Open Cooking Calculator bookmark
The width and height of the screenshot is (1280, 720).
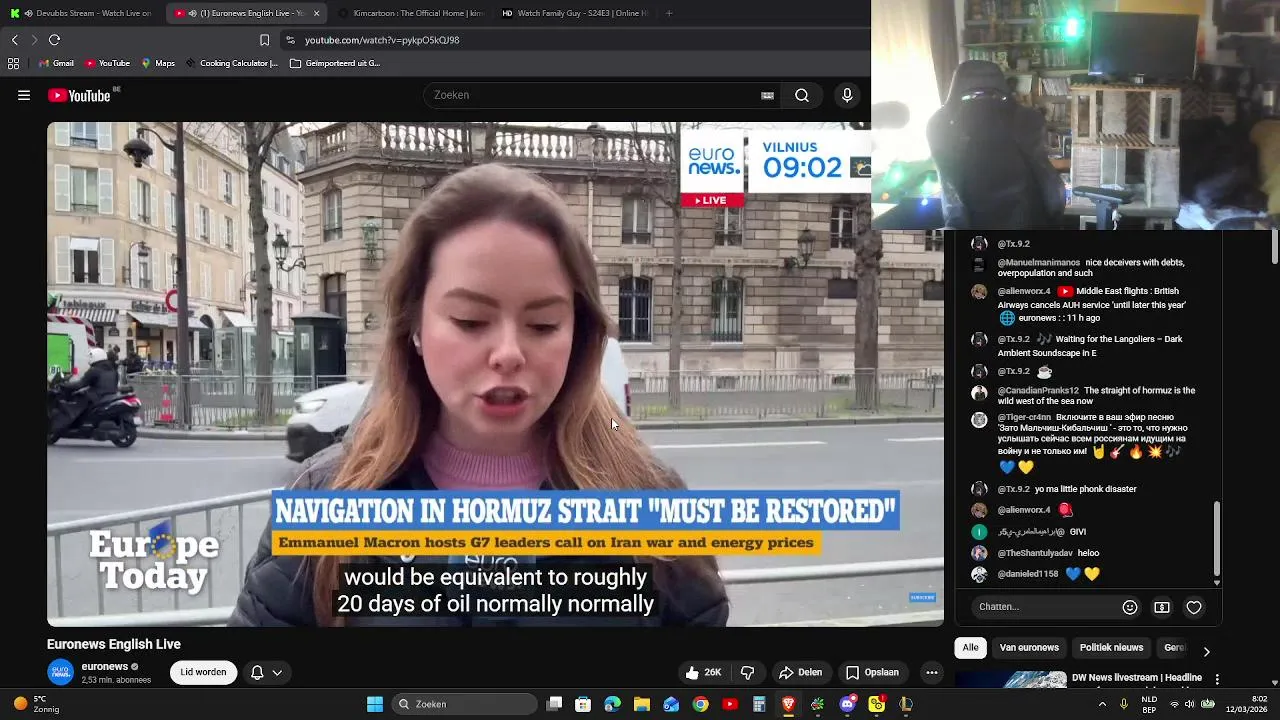point(232,63)
